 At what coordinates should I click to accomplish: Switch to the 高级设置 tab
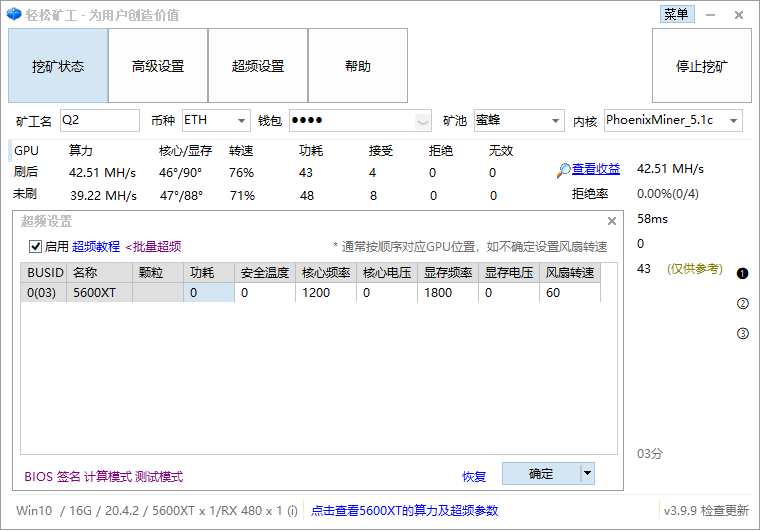pos(158,66)
